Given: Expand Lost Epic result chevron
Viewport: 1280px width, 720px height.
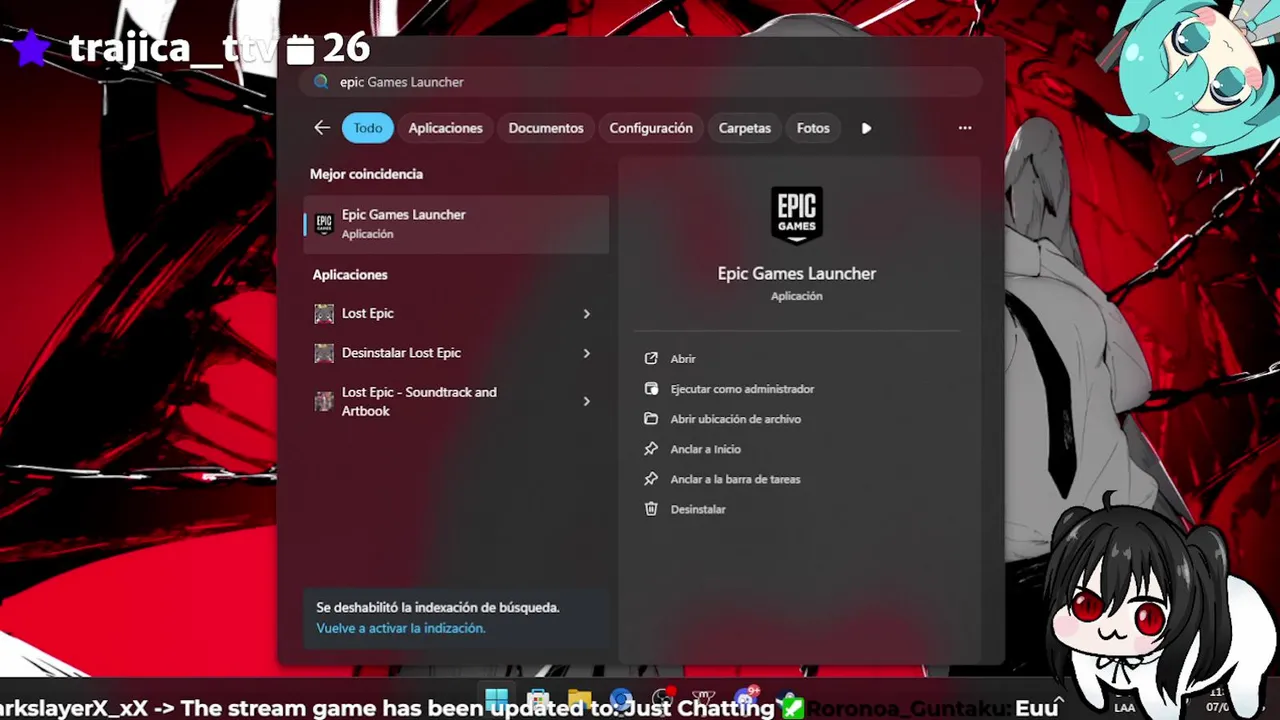Looking at the screenshot, I should coord(587,314).
